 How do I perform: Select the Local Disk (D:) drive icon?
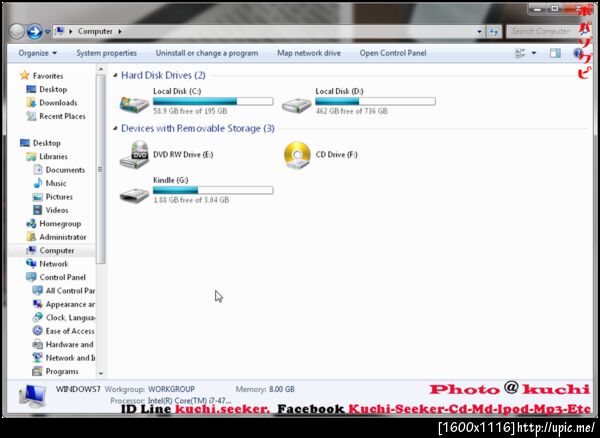pyautogui.click(x=297, y=104)
